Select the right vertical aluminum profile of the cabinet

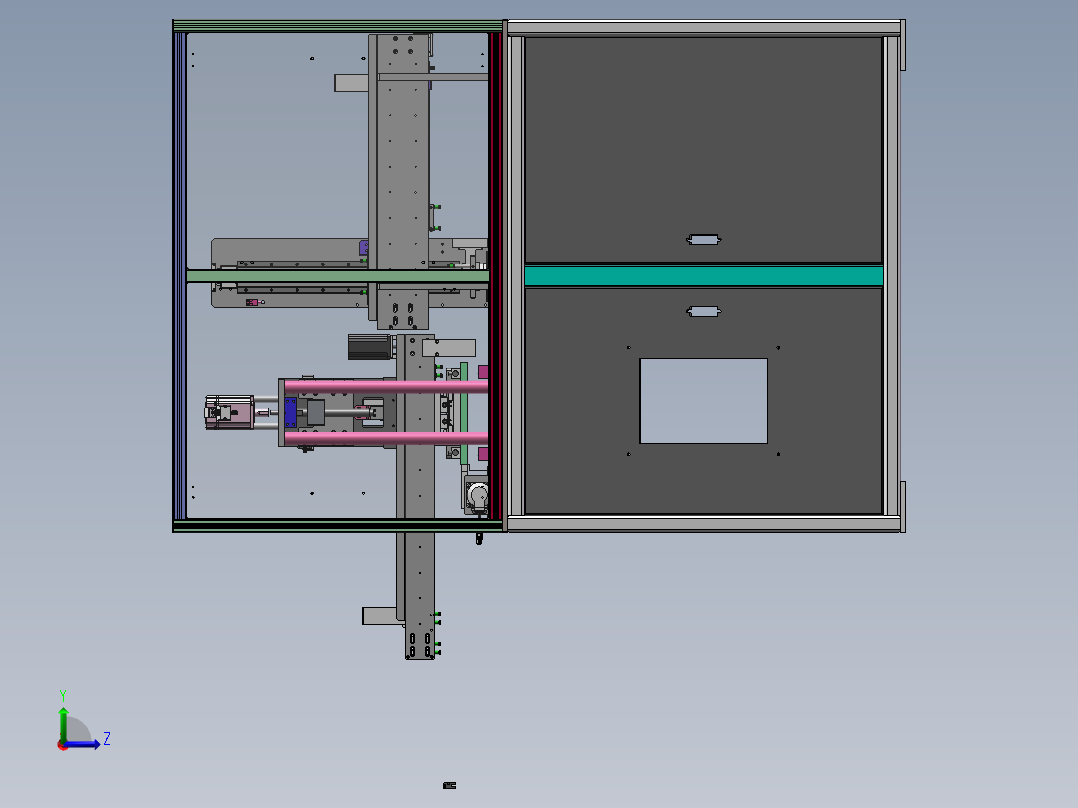[x=892, y=276]
